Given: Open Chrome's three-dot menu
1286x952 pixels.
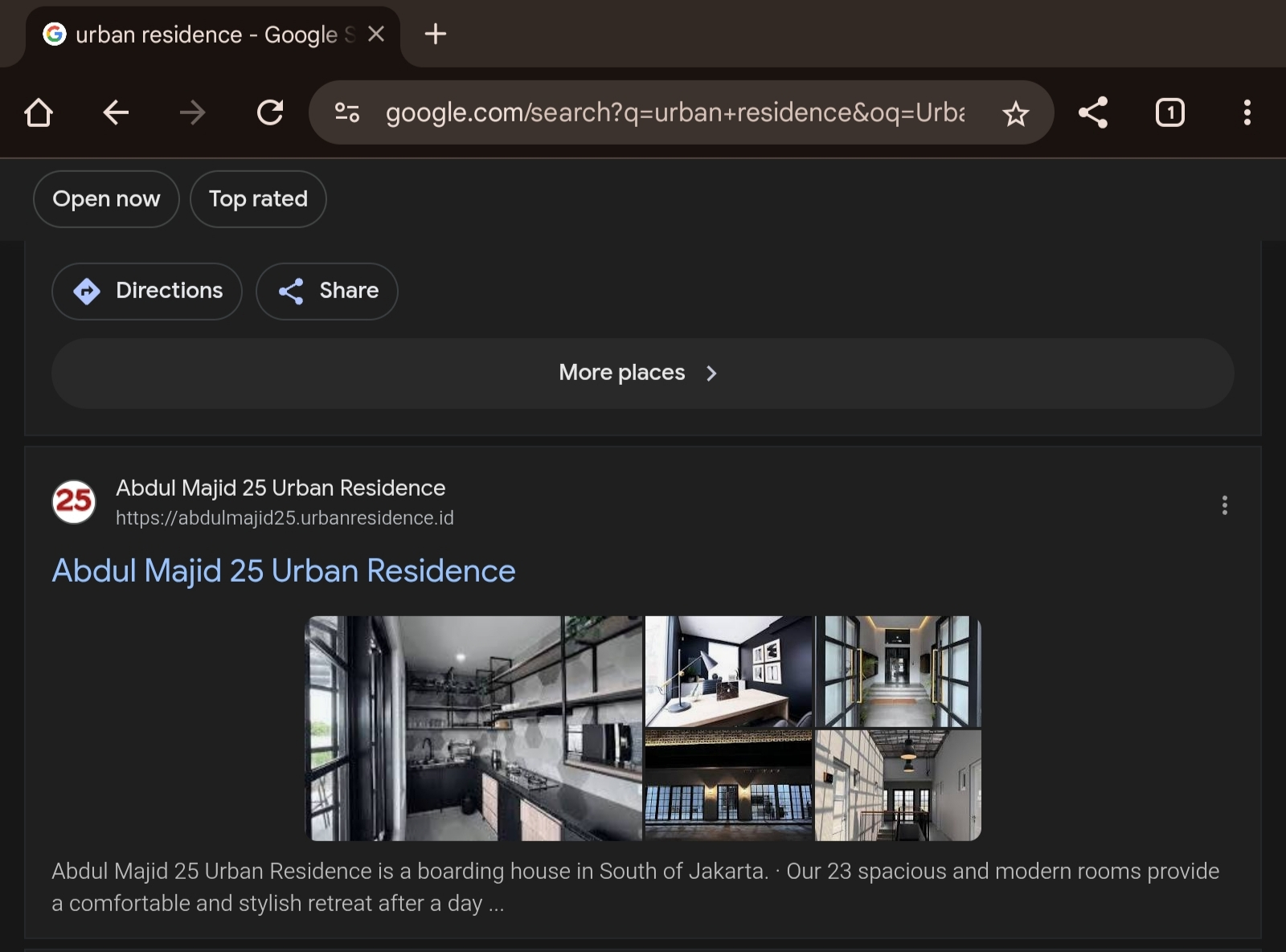Looking at the screenshot, I should click(1247, 112).
